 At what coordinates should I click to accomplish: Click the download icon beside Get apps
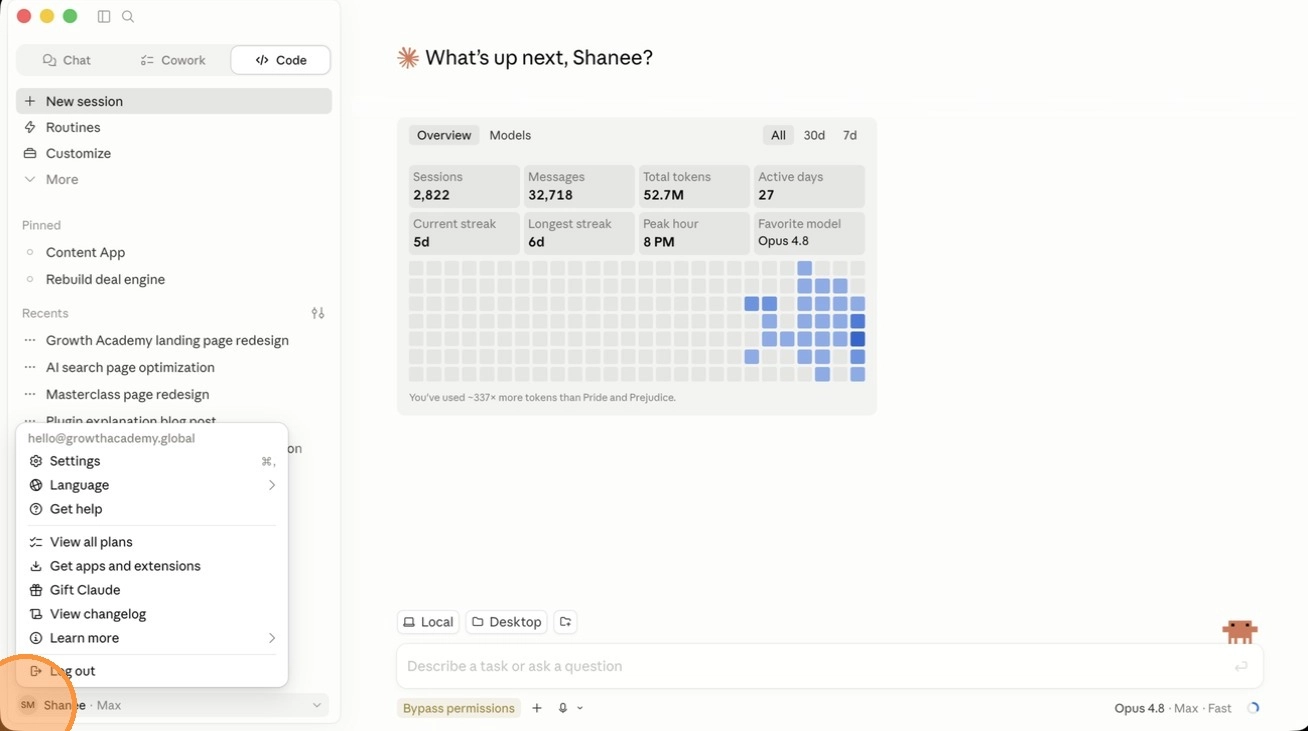[x=36, y=566]
